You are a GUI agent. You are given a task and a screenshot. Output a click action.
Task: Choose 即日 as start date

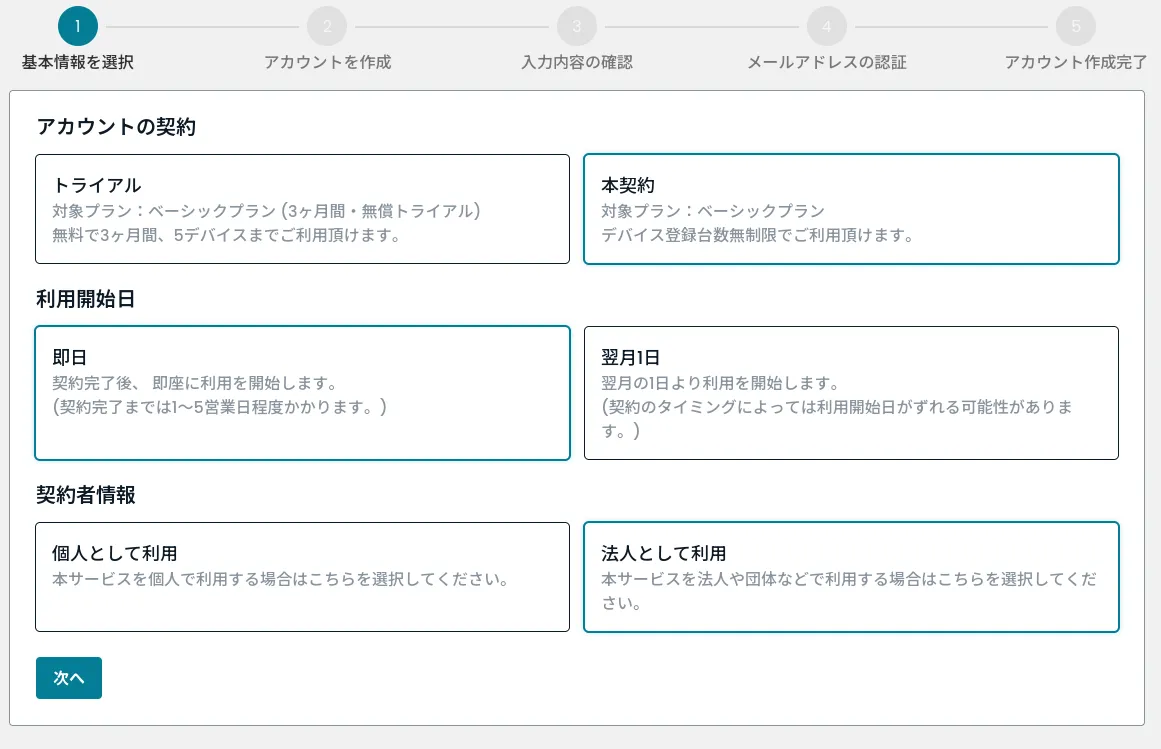click(302, 392)
